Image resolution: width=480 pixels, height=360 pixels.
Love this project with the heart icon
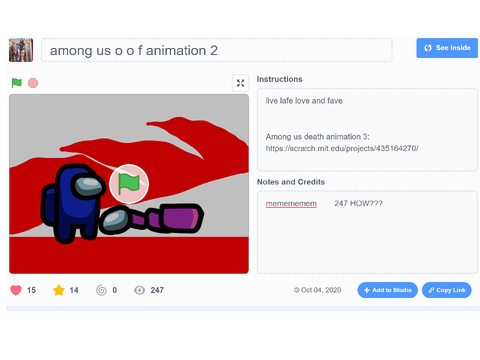(16, 290)
